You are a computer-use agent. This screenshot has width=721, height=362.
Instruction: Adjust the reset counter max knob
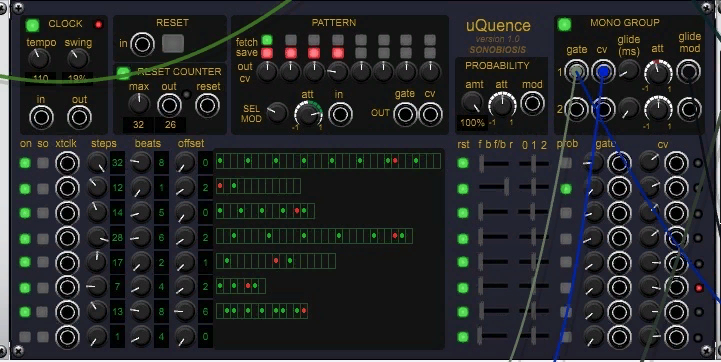click(139, 104)
